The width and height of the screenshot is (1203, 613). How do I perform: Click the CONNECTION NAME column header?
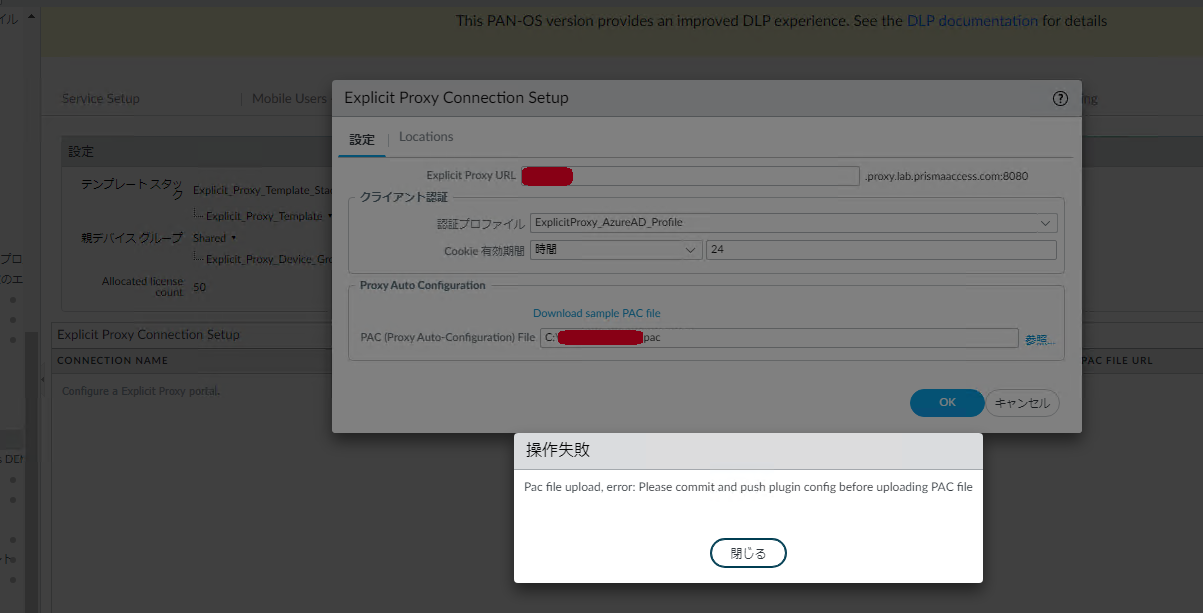(x=112, y=360)
